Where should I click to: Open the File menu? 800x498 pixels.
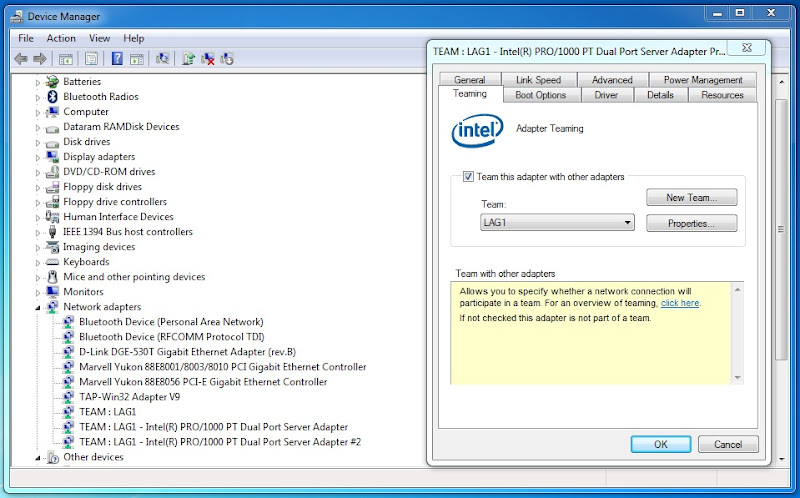[x=26, y=38]
